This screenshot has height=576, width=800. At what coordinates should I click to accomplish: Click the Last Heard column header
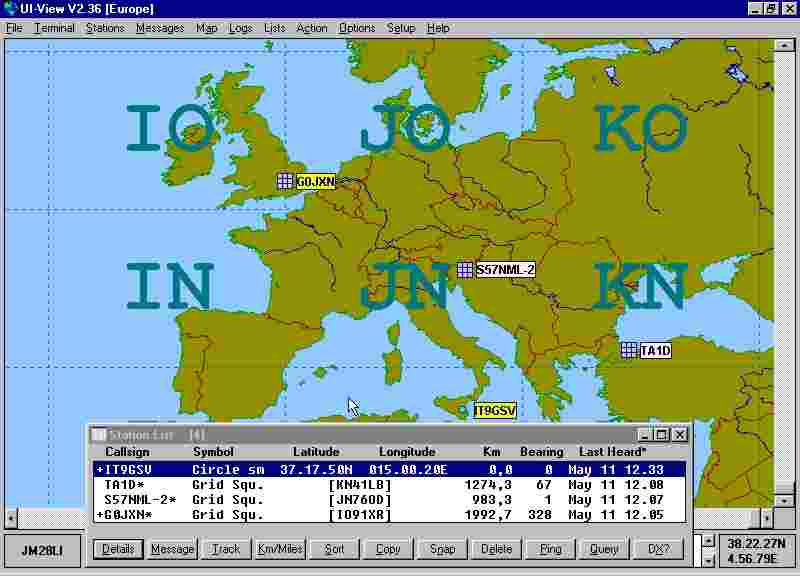coord(612,452)
